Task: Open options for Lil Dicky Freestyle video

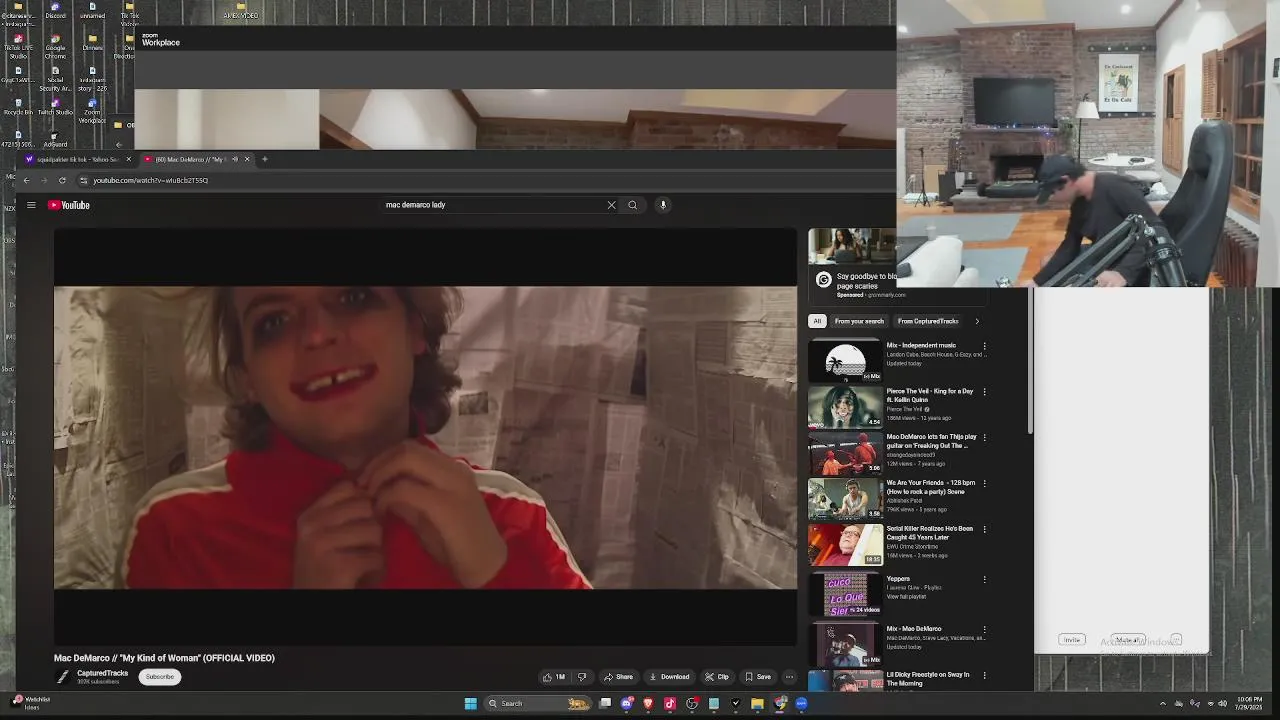Action: point(984,675)
